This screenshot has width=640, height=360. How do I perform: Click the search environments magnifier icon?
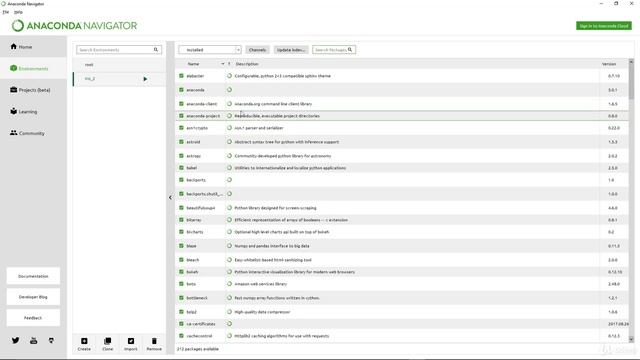pyautogui.click(x=156, y=50)
